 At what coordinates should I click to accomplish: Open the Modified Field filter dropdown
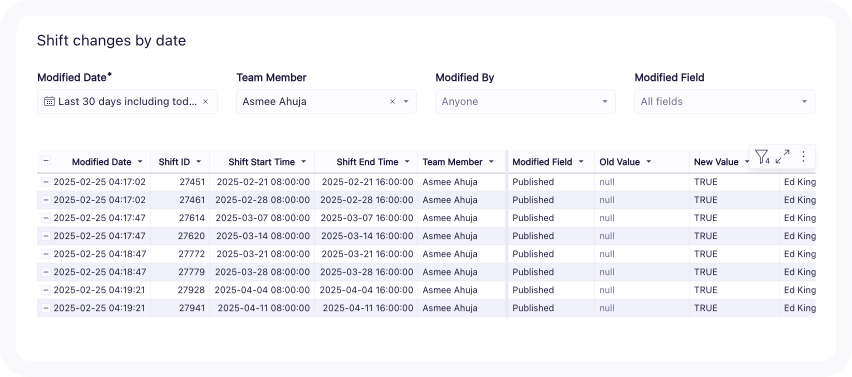724,102
